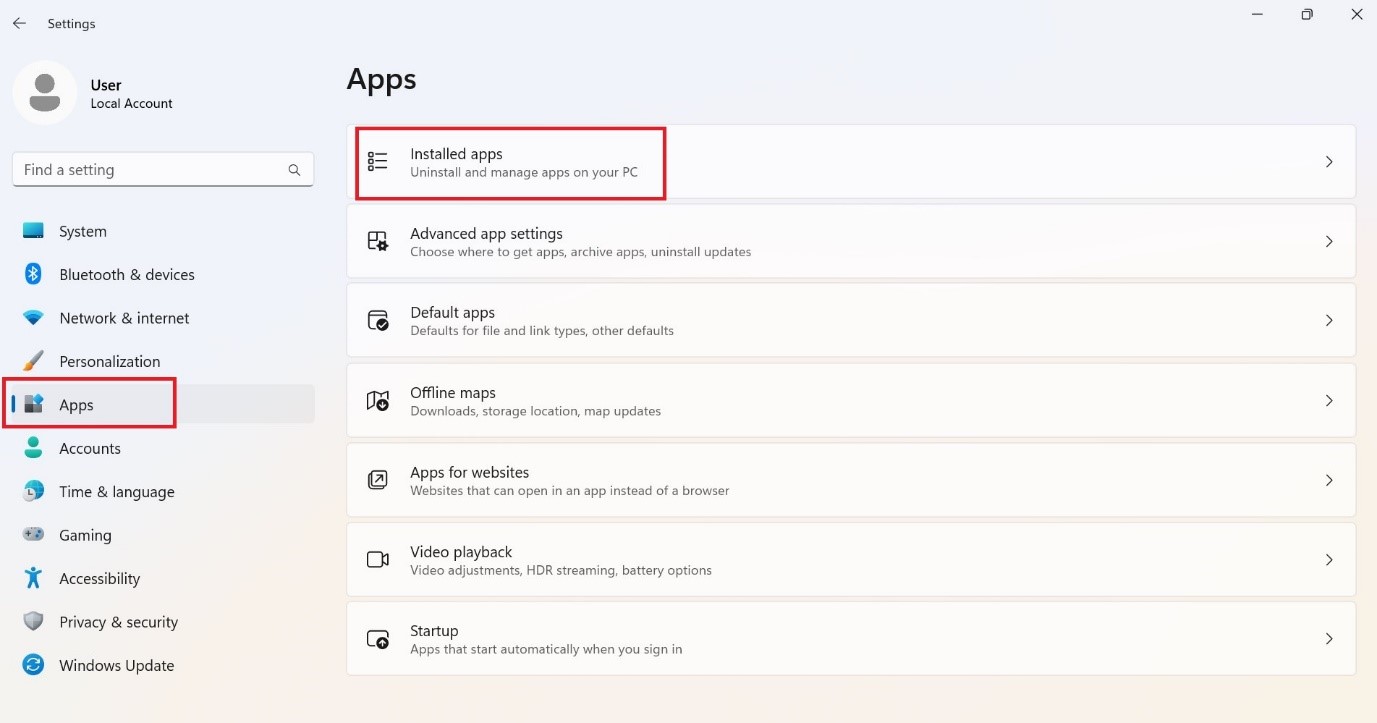Select Privacy & security in sidebar

(x=118, y=622)
